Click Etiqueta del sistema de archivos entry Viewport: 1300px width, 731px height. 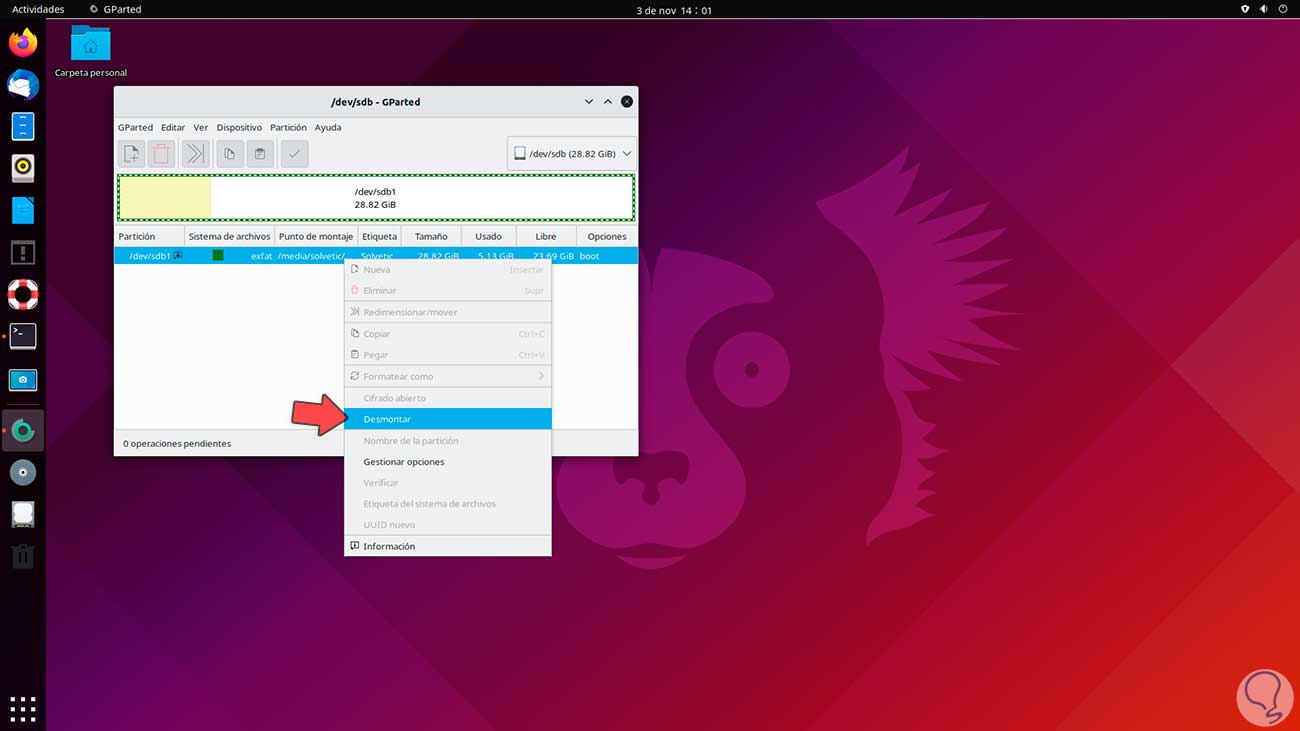point(448,504)
